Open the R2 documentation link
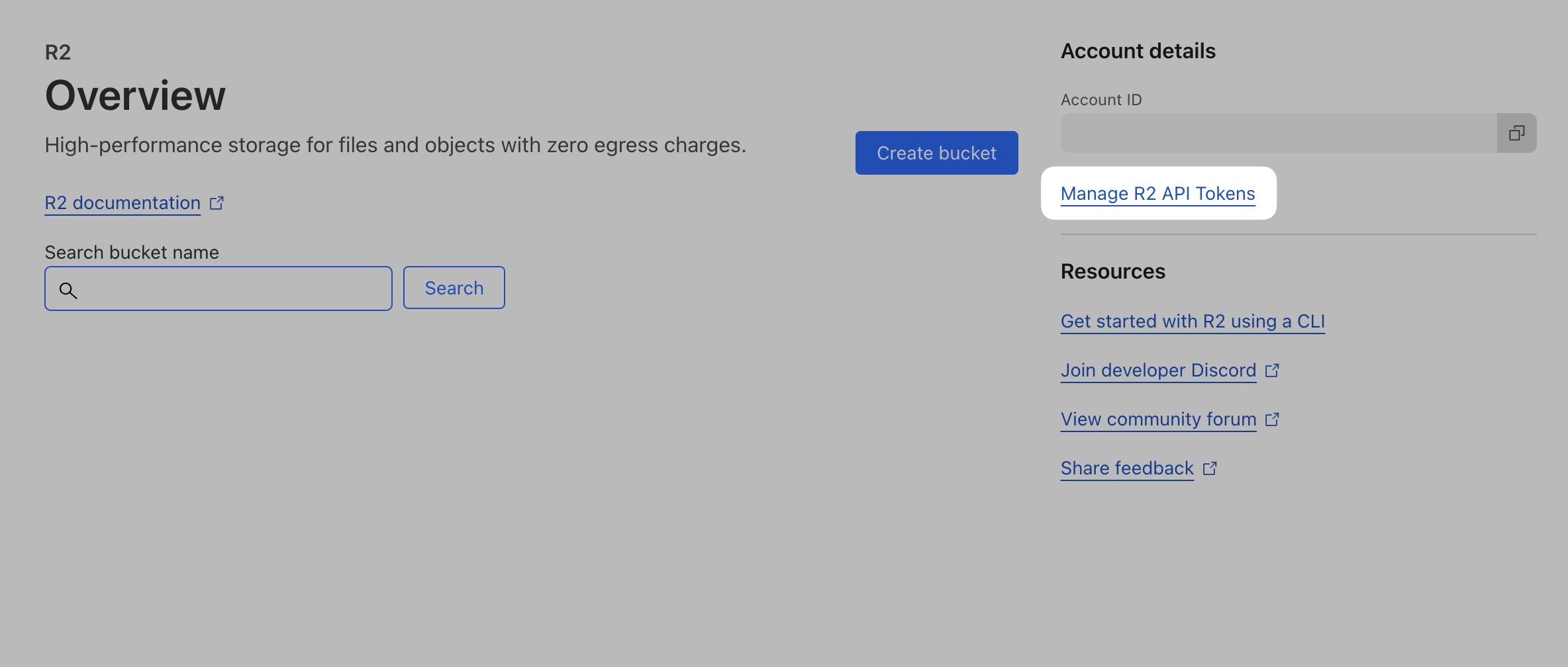This screenshot has width=1568, height=667. click(x=122, y=202)
